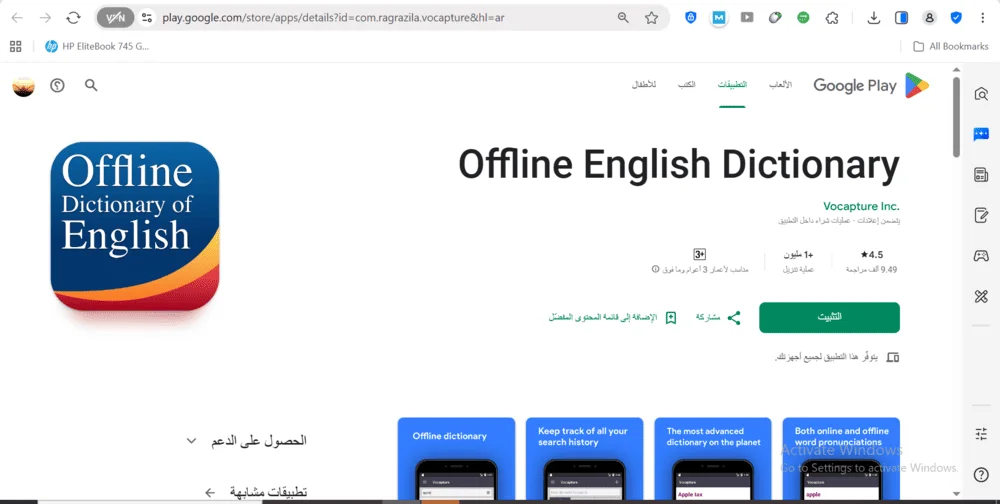The height and width of the screenshot is (504, 1000).
Task: Select the التطبيقات (Apps) tab
Action: 732,85
